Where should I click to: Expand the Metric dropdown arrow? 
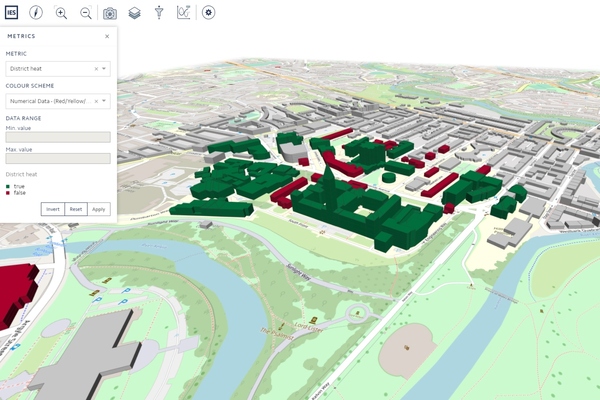click(105, 69)
